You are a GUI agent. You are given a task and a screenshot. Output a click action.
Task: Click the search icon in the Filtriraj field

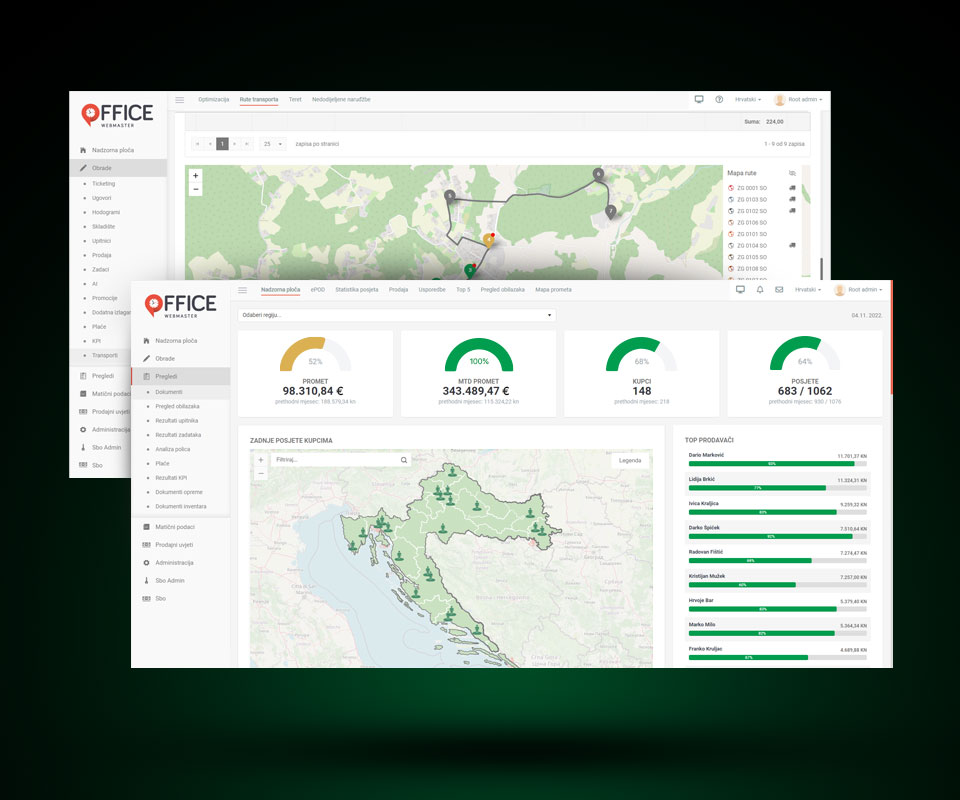click(x=404, y=460)
